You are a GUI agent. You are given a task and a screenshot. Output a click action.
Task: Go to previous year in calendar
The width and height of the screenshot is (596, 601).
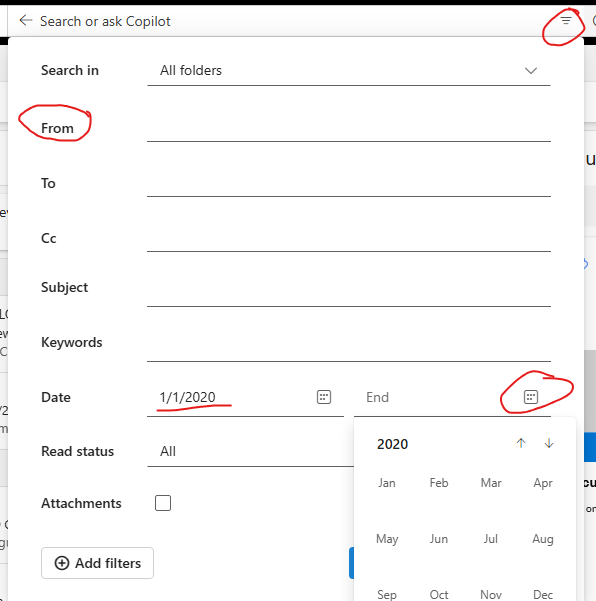(520, 443)
